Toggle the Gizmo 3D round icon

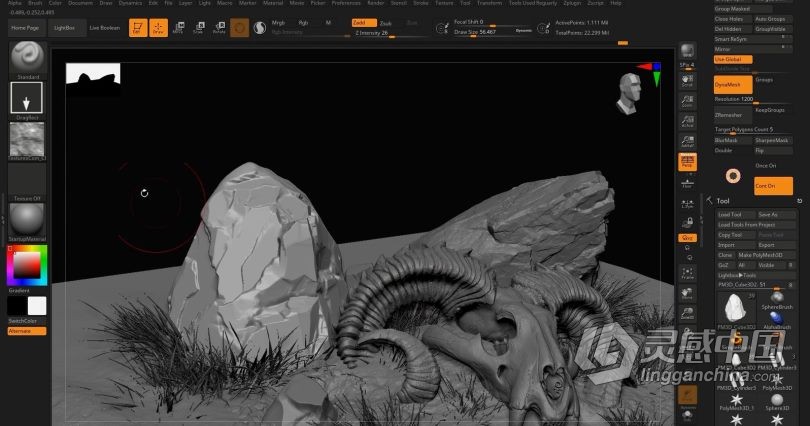[x=239, y=28]
